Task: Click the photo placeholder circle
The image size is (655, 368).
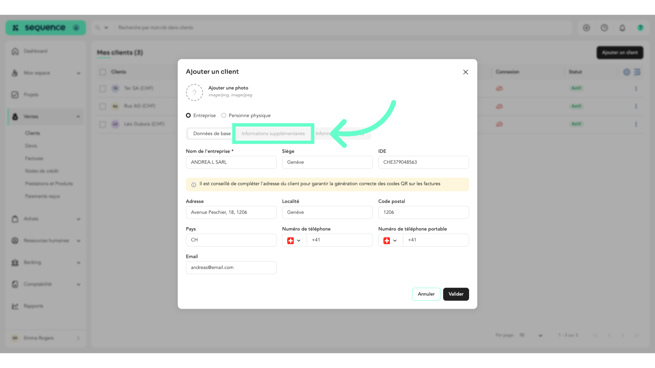Action: pyautogui.click(x=195, y=92)
